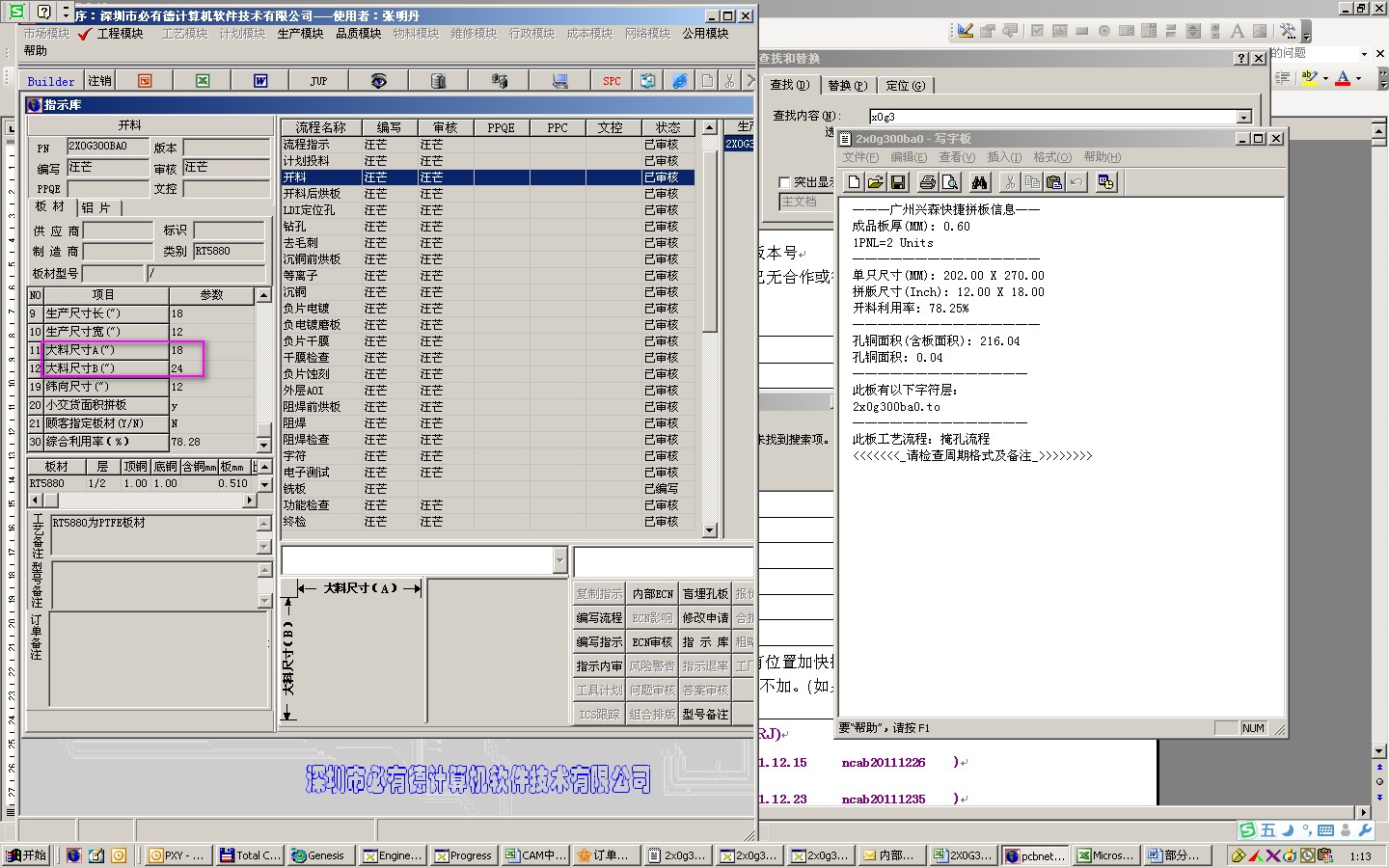Click the 指示库 button
Viewport: 1389px width, 868px height.
pos(705,642)
